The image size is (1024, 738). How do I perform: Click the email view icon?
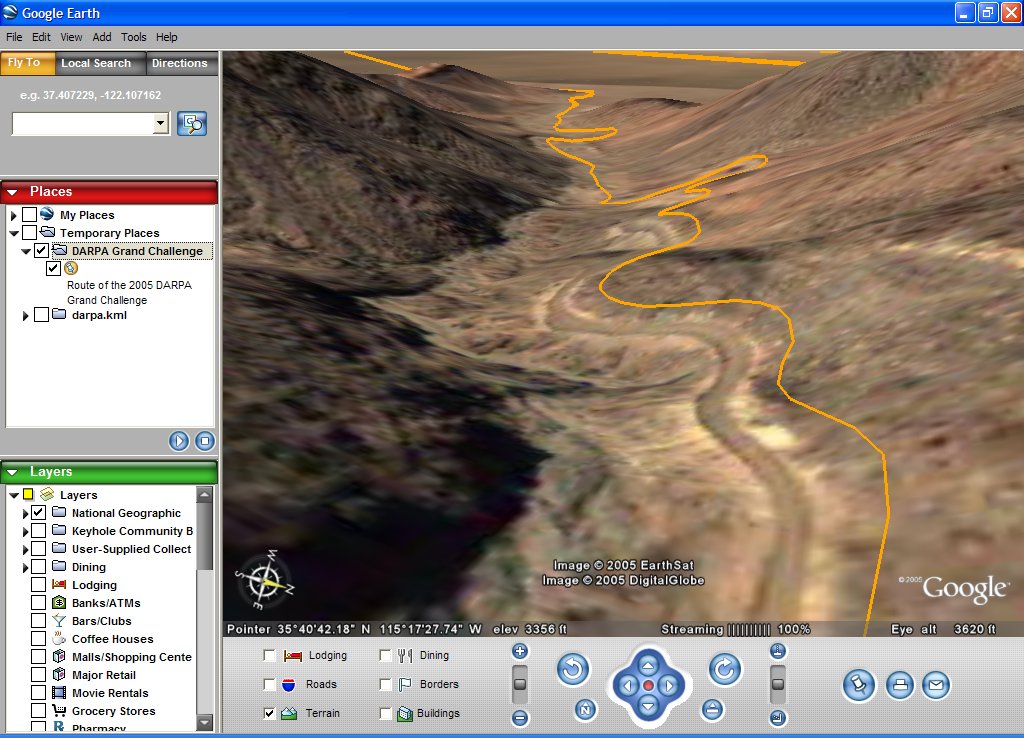936,686
